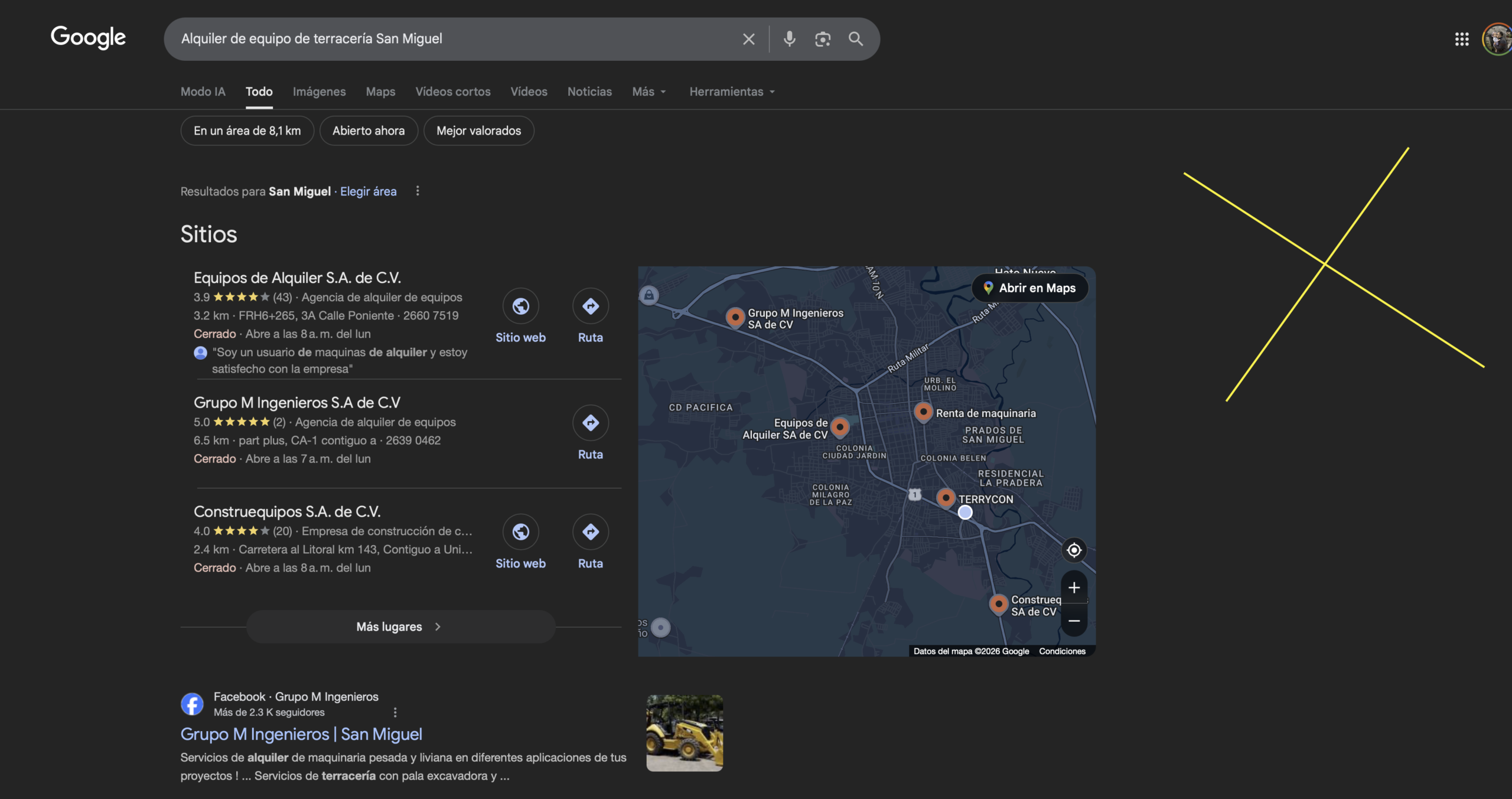Toggle the 'En un área de 8,1 km' filter

click(x=247, y=131)
